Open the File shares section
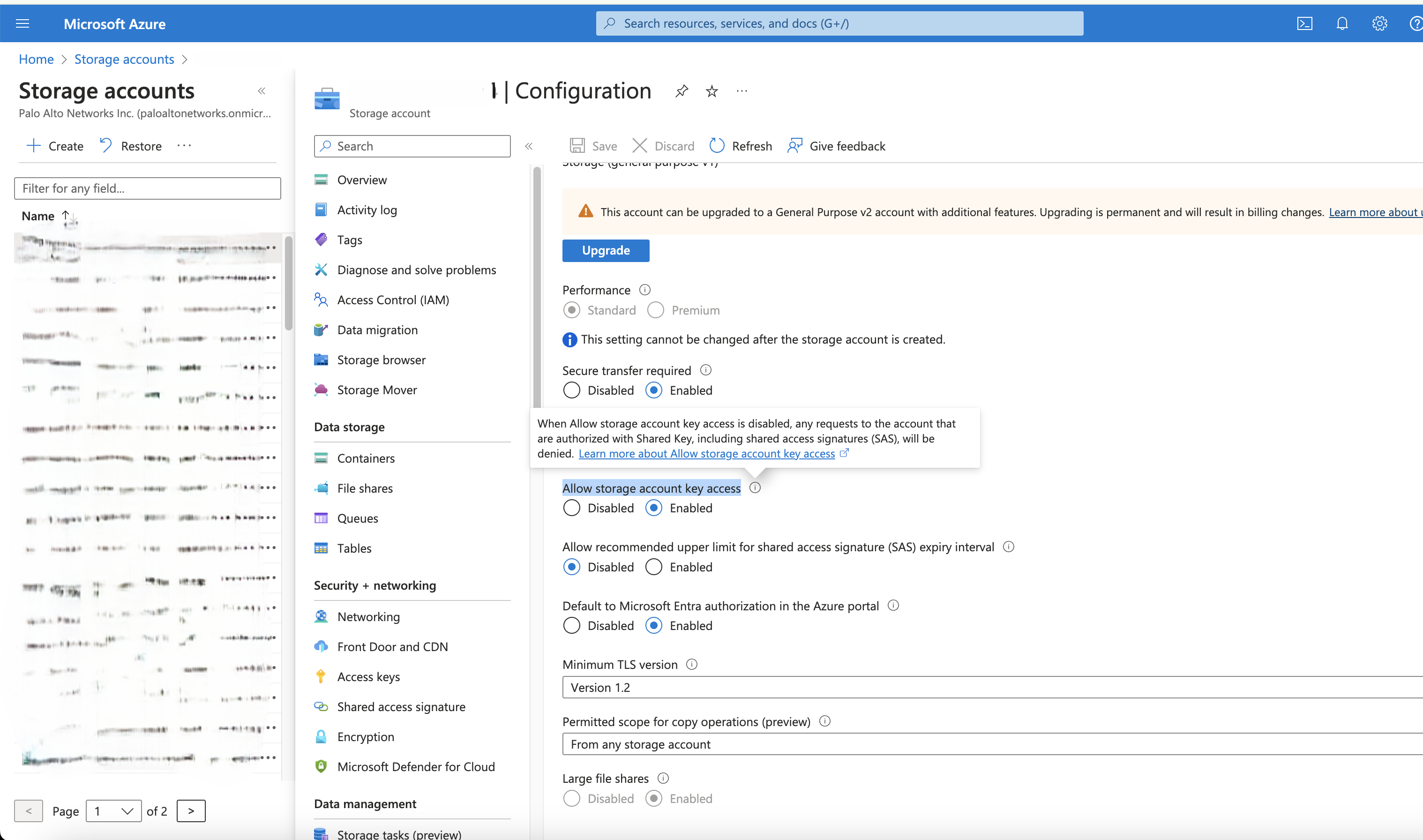The image size is (1423, 840). point(364,488)
